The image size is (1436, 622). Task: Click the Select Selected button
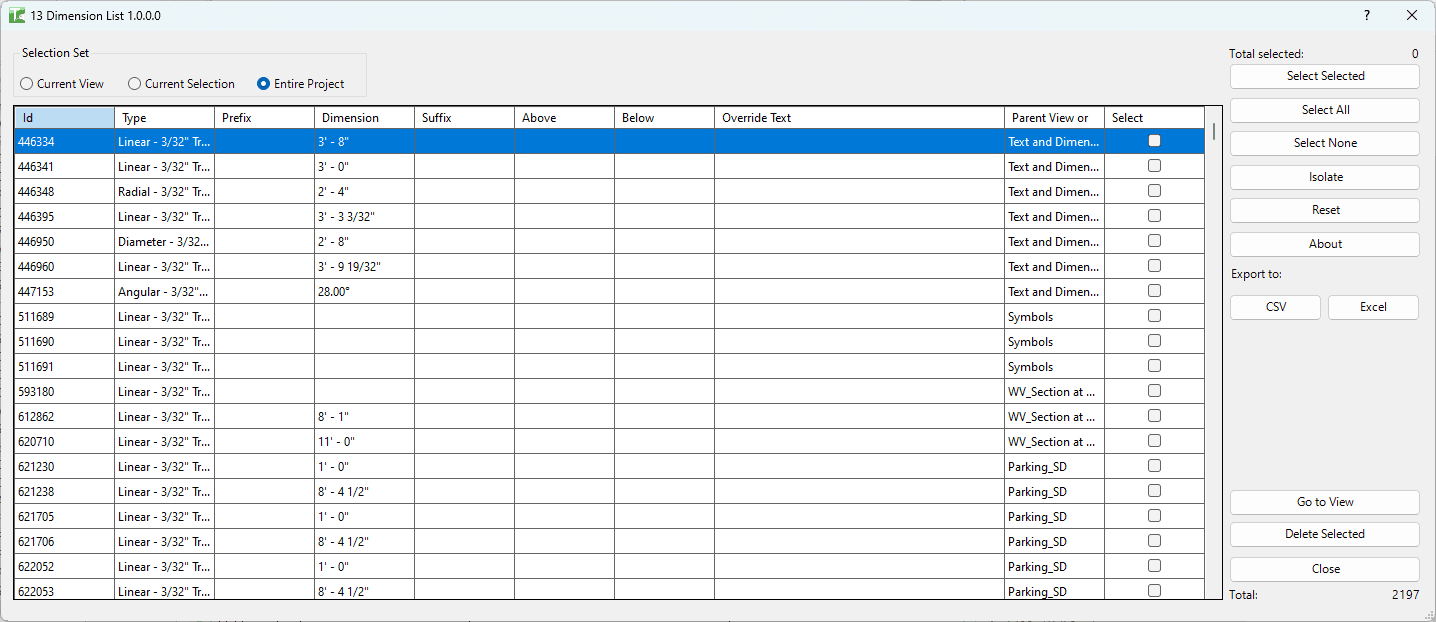click(1325, 76)
